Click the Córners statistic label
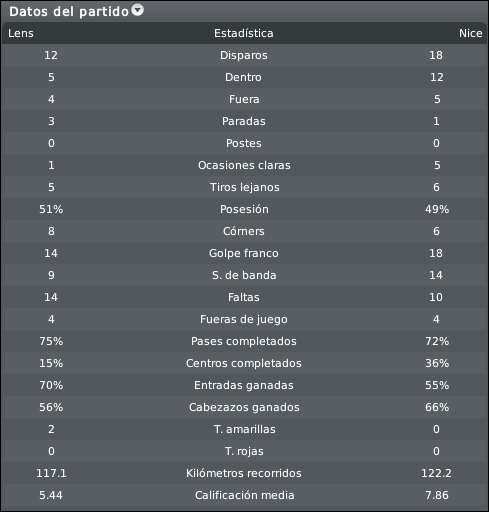The image size is (489, 512). (244, 231)
